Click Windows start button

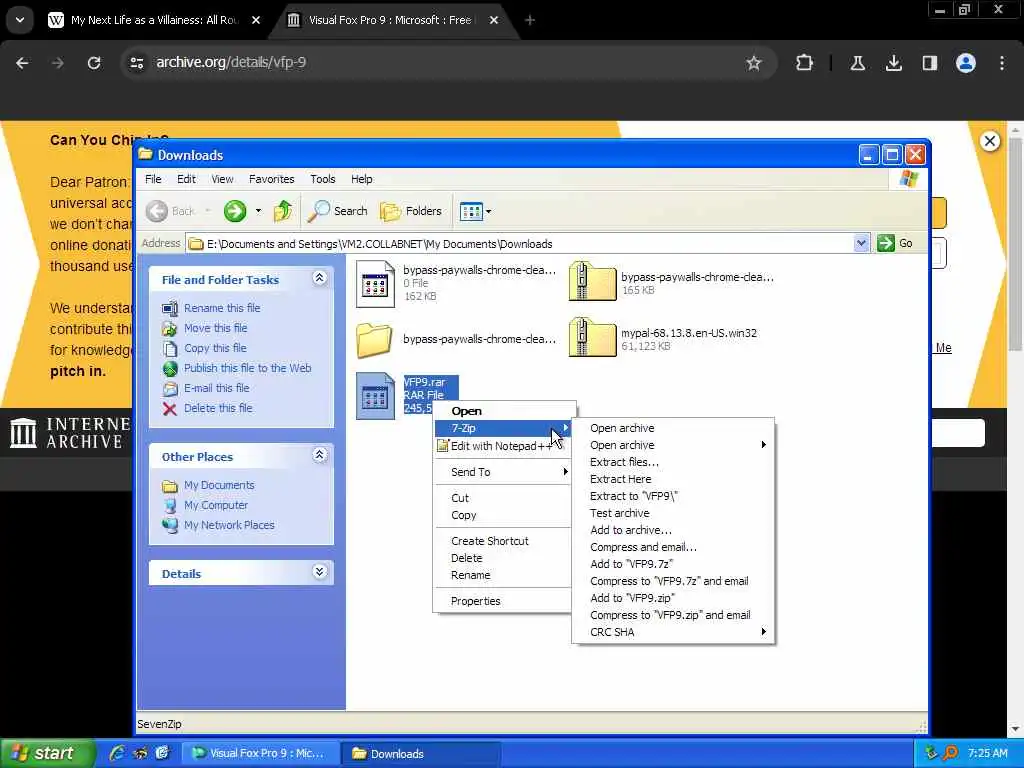(47, 754)
